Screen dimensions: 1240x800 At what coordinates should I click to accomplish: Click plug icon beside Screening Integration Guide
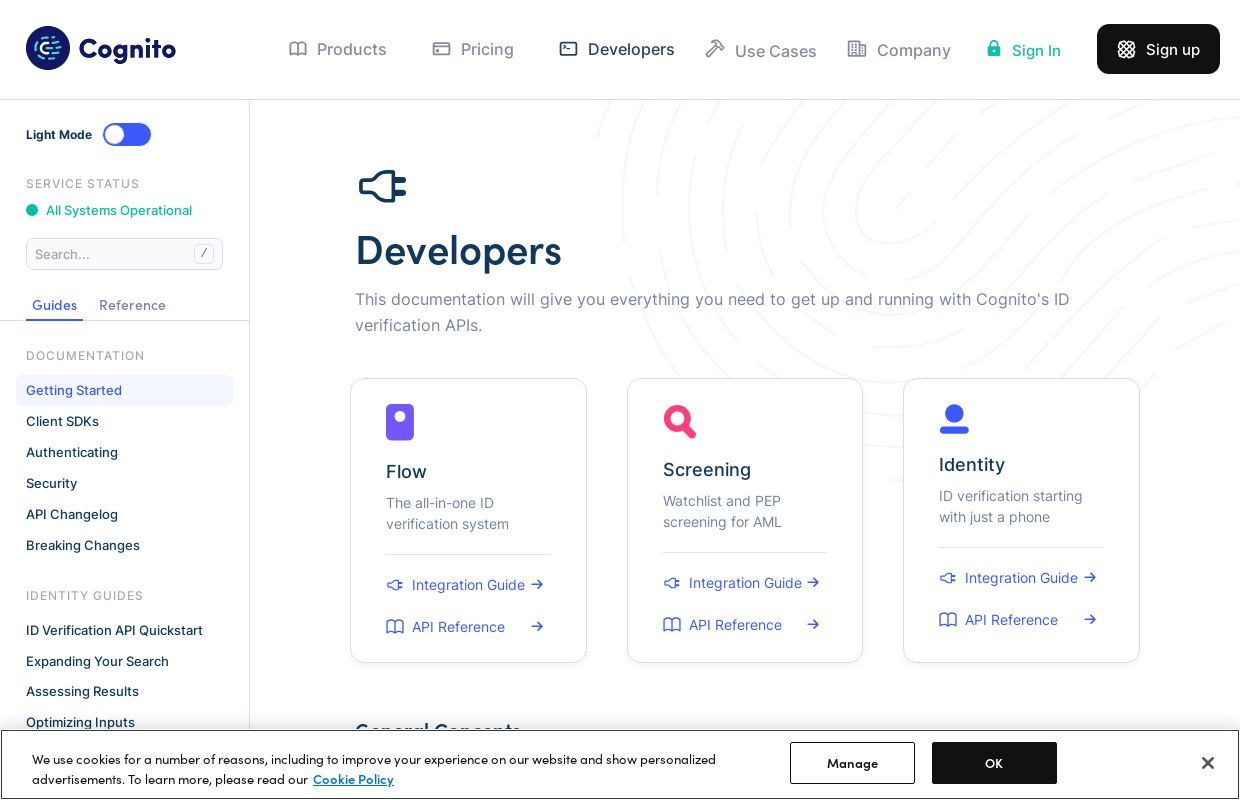[x=672, y=583]
